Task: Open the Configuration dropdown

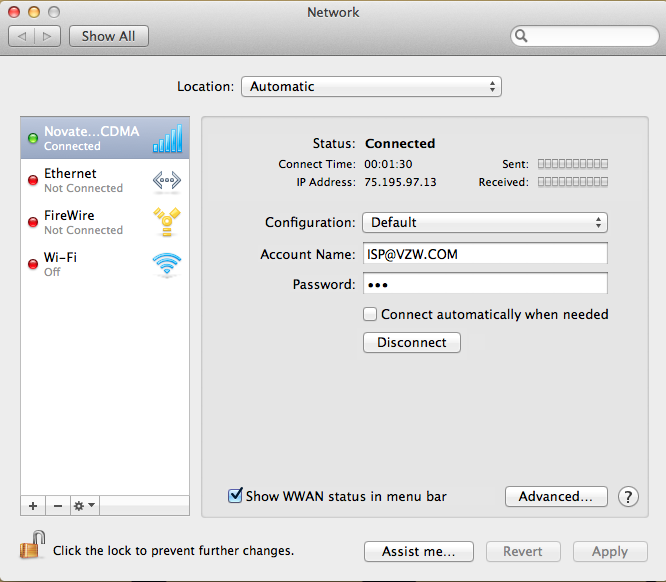Action: point(485,223)
